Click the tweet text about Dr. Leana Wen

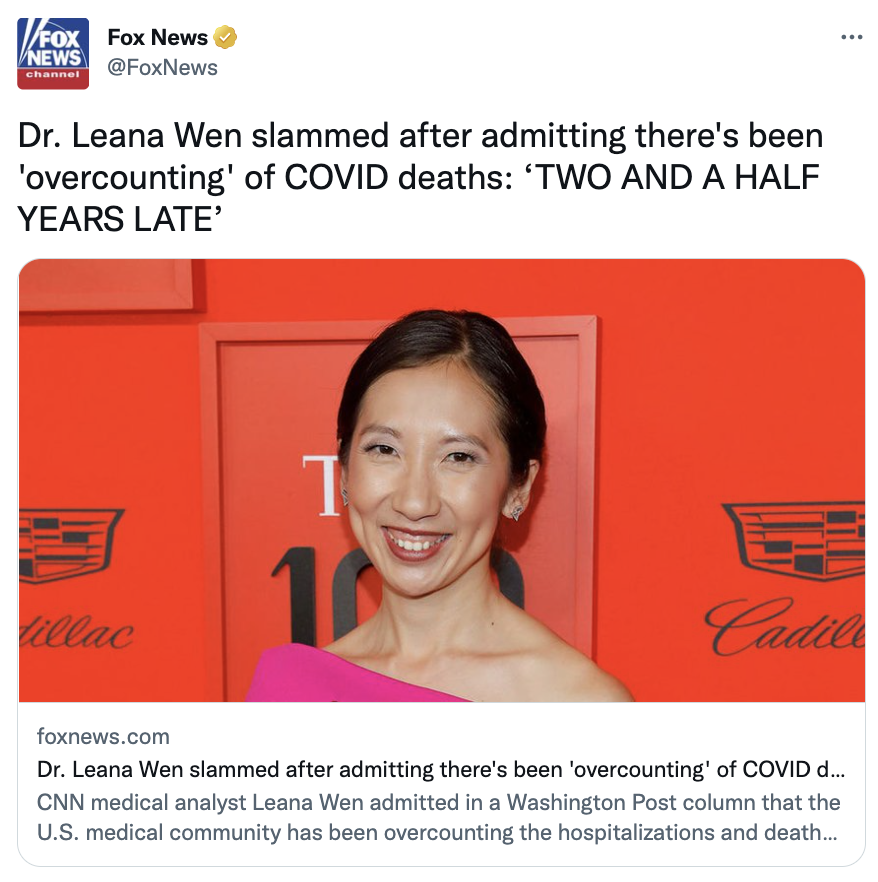420,177
